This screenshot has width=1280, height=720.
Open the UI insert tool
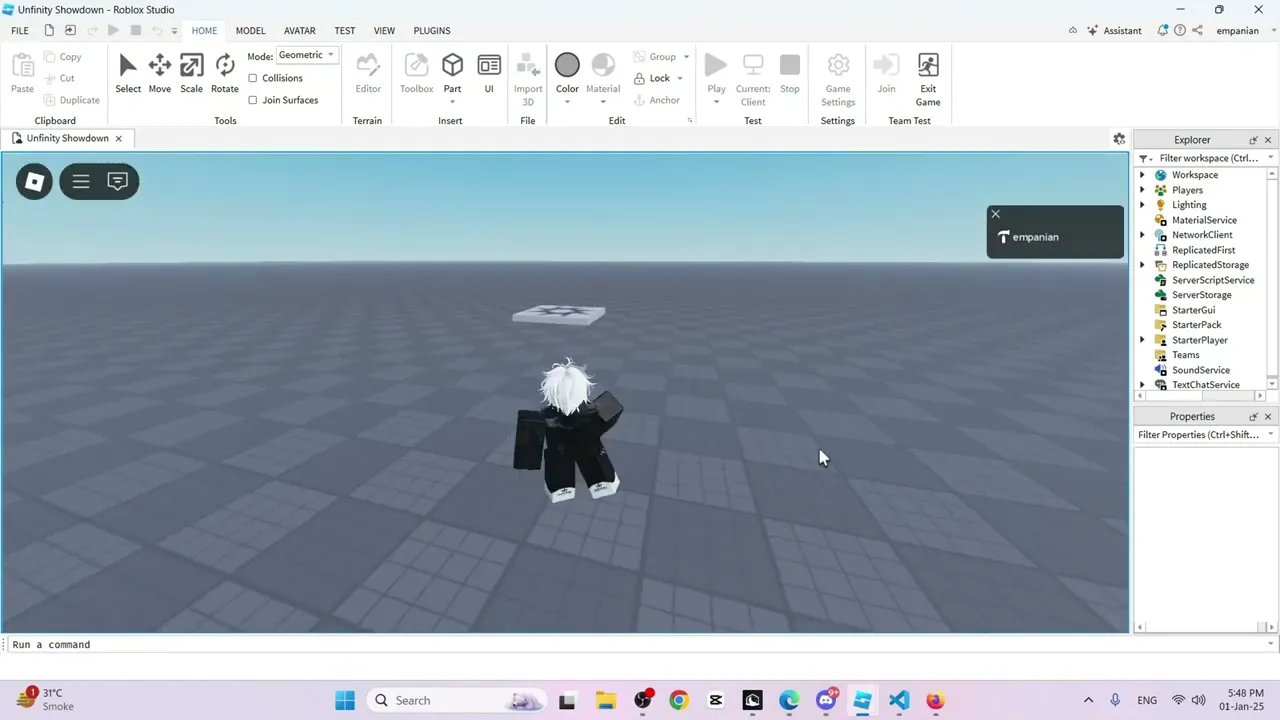pos(489,74)
